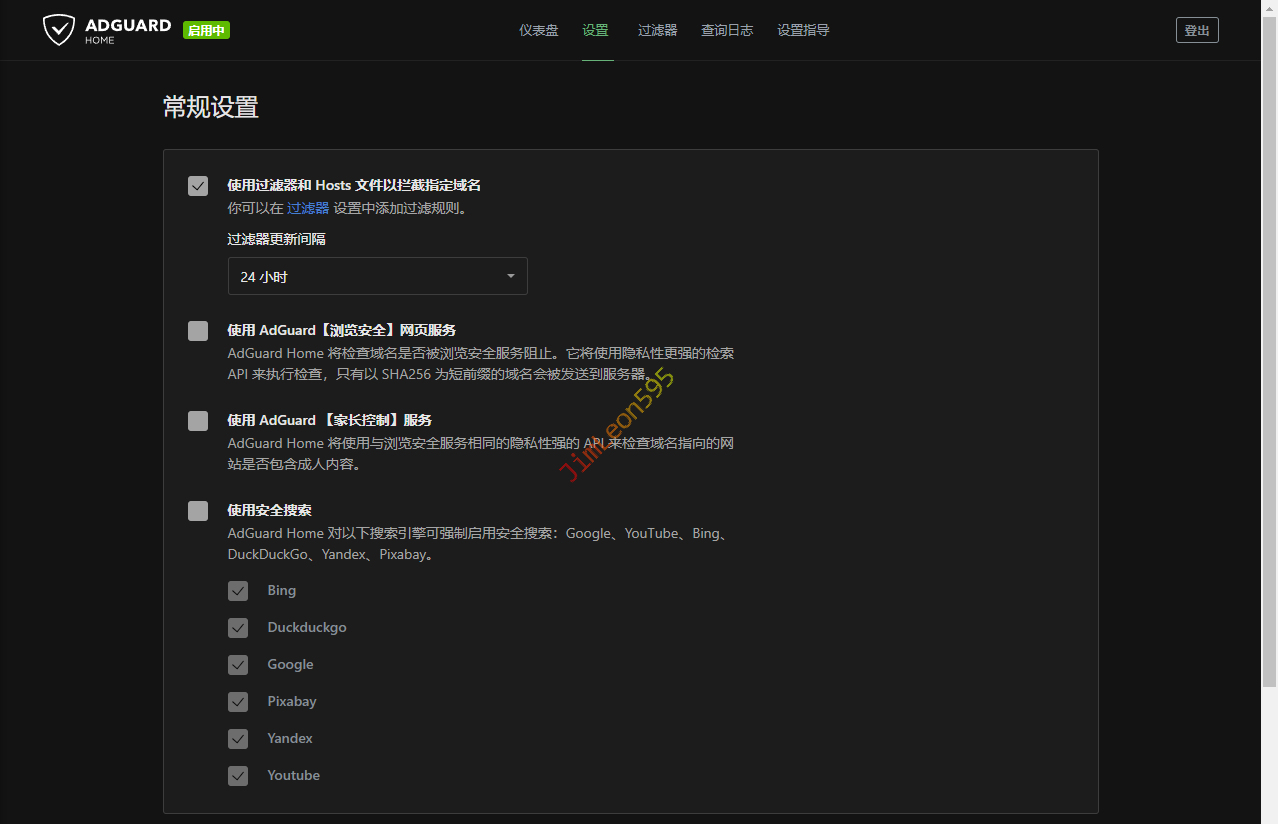1278x824 pixels.
Task: Open the 设置指导 setup guide tab
Action: coord(803,30)
